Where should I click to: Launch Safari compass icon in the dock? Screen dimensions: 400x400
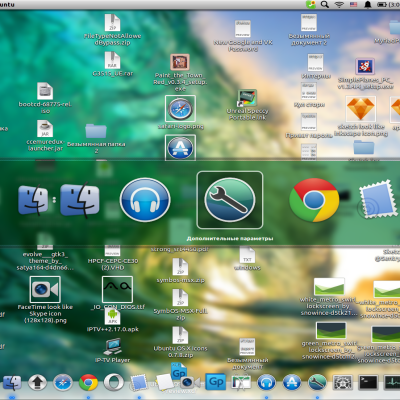coord(63,383)
